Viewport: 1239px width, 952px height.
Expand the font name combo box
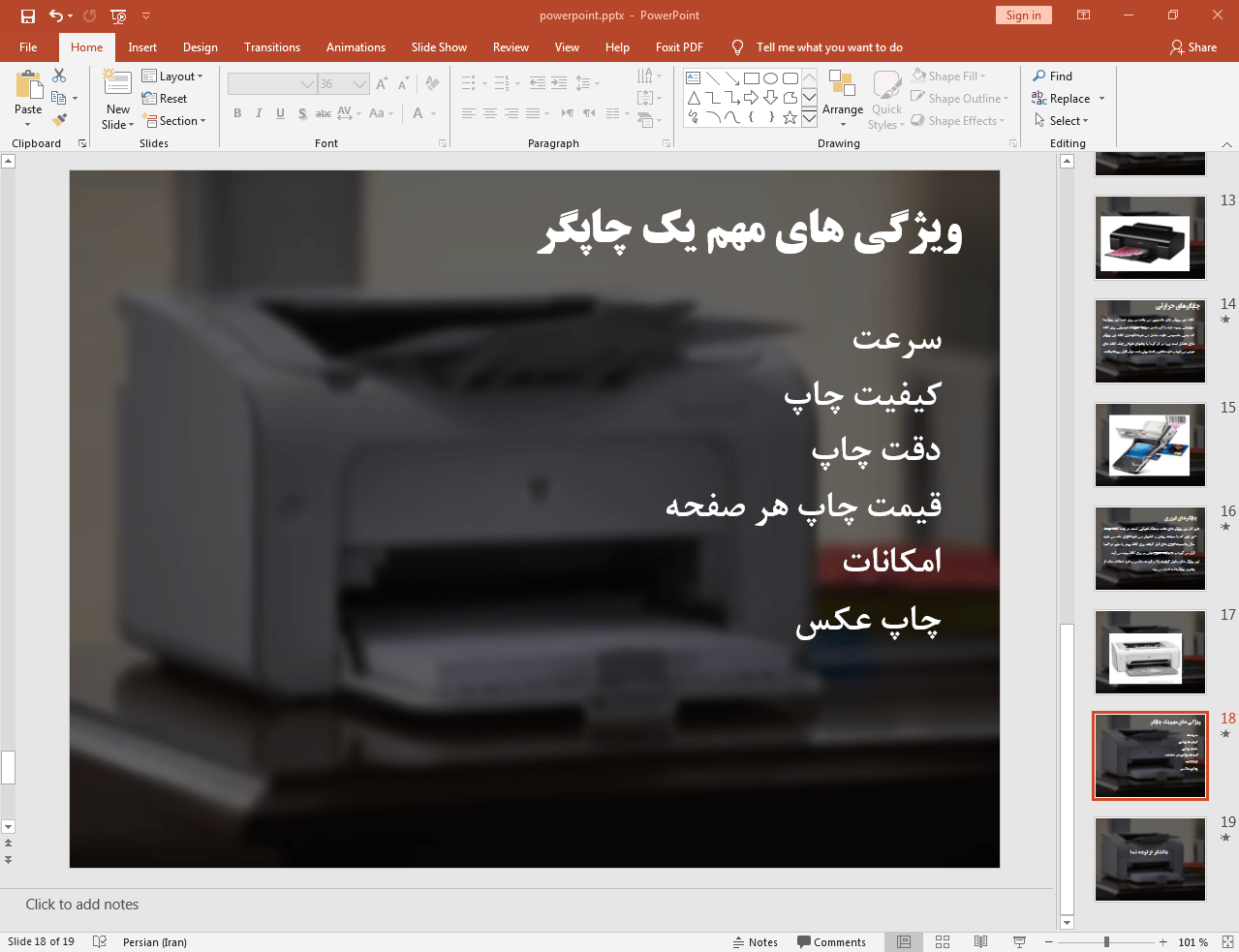pos(307,84)
